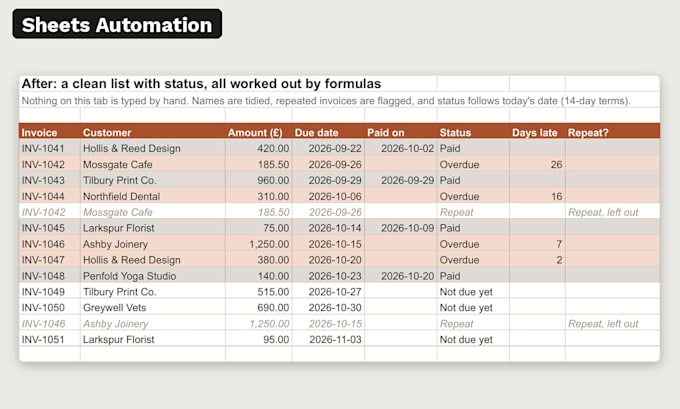Select the "Invoice" column header
Image resolution: width=680 pixels, height=409 pixels.
[39, 133]
